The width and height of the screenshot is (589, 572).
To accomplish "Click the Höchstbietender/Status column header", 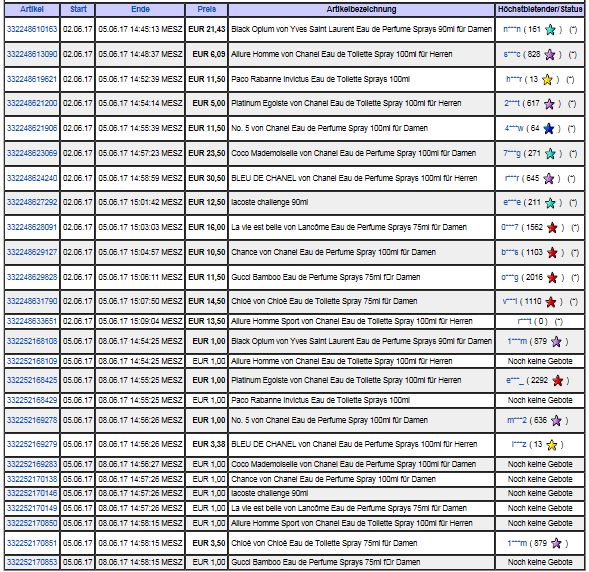I will 540,9.
